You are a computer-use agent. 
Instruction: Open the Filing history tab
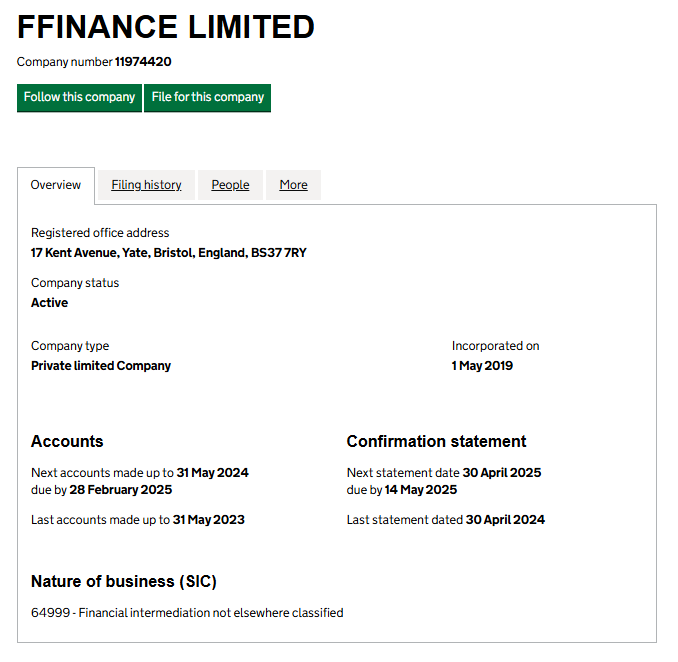click(146, 185)
